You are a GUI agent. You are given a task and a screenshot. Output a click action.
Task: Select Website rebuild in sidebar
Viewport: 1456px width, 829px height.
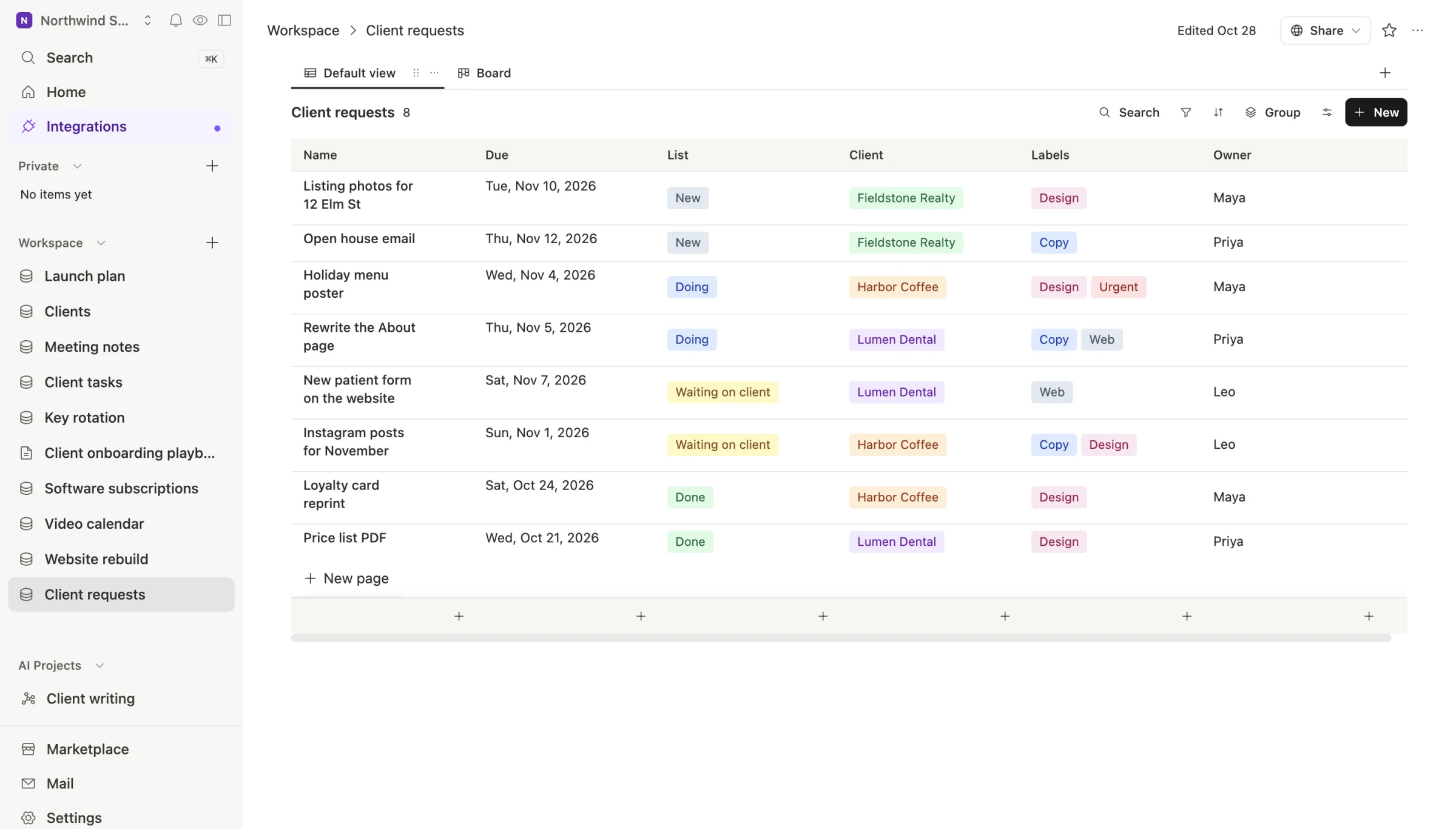(x=121, y=559)
